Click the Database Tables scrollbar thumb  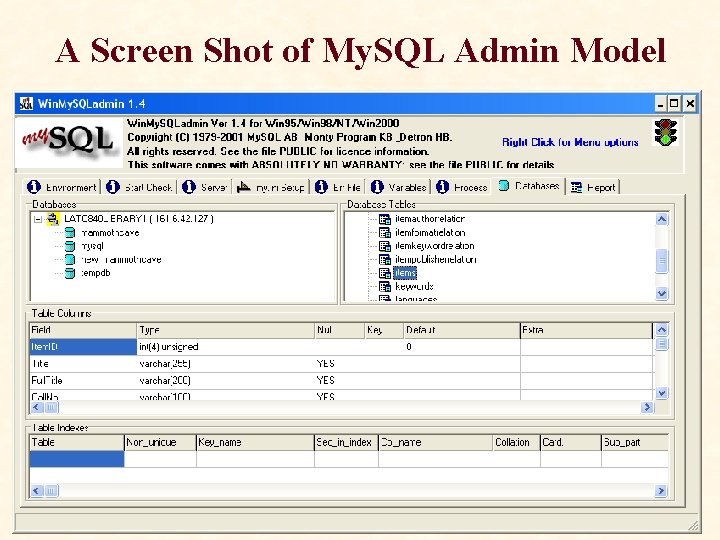[661, 261]
